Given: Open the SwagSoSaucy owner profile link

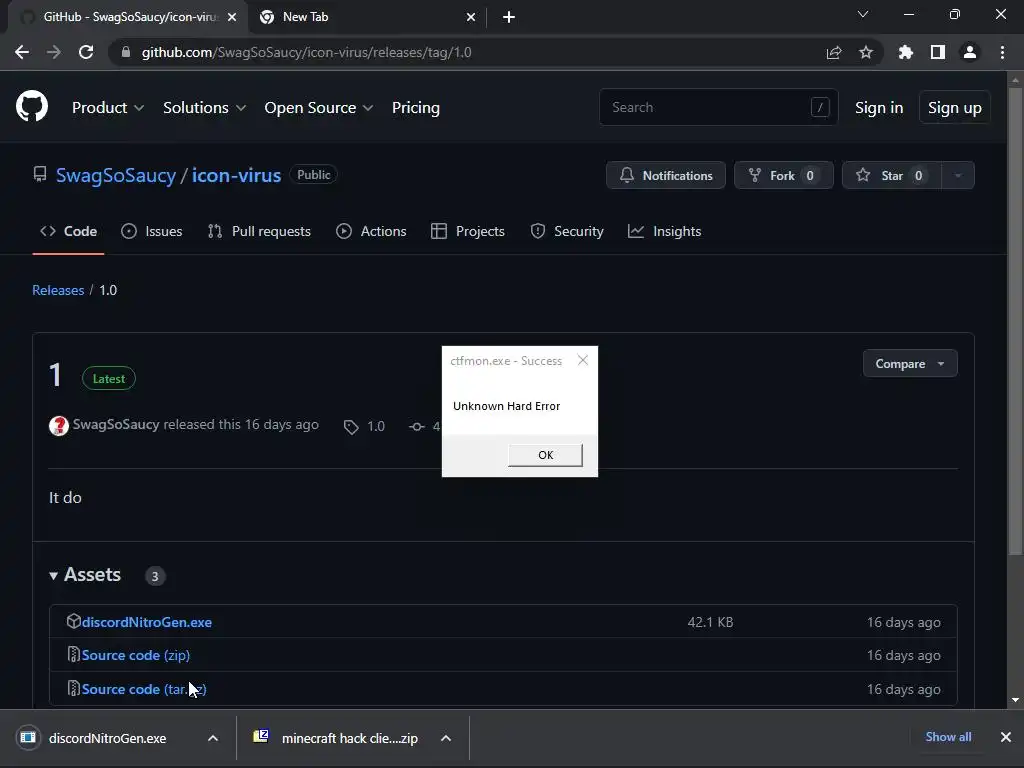Looking at the screenshot, I should tap(116, 175).
